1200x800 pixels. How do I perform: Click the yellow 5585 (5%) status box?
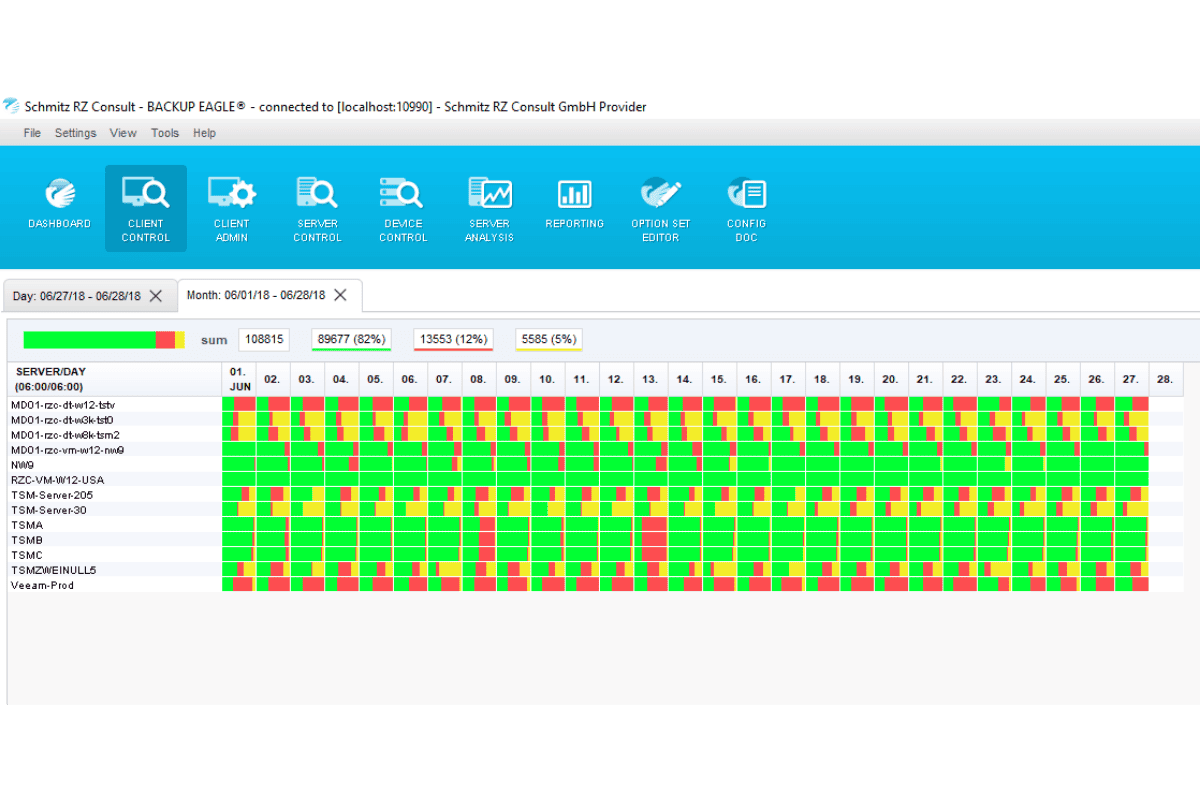tap(548, 340)
